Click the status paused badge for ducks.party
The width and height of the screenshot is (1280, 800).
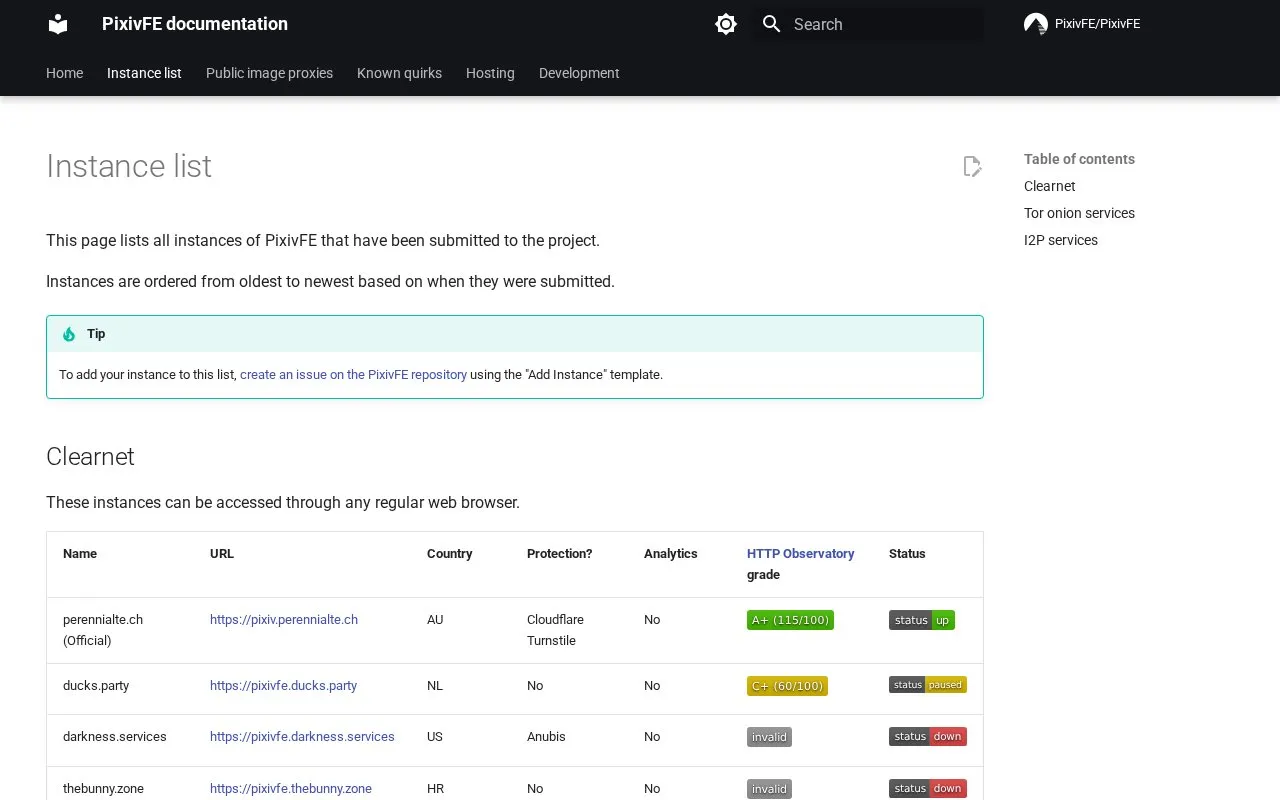tap(928, 685)
